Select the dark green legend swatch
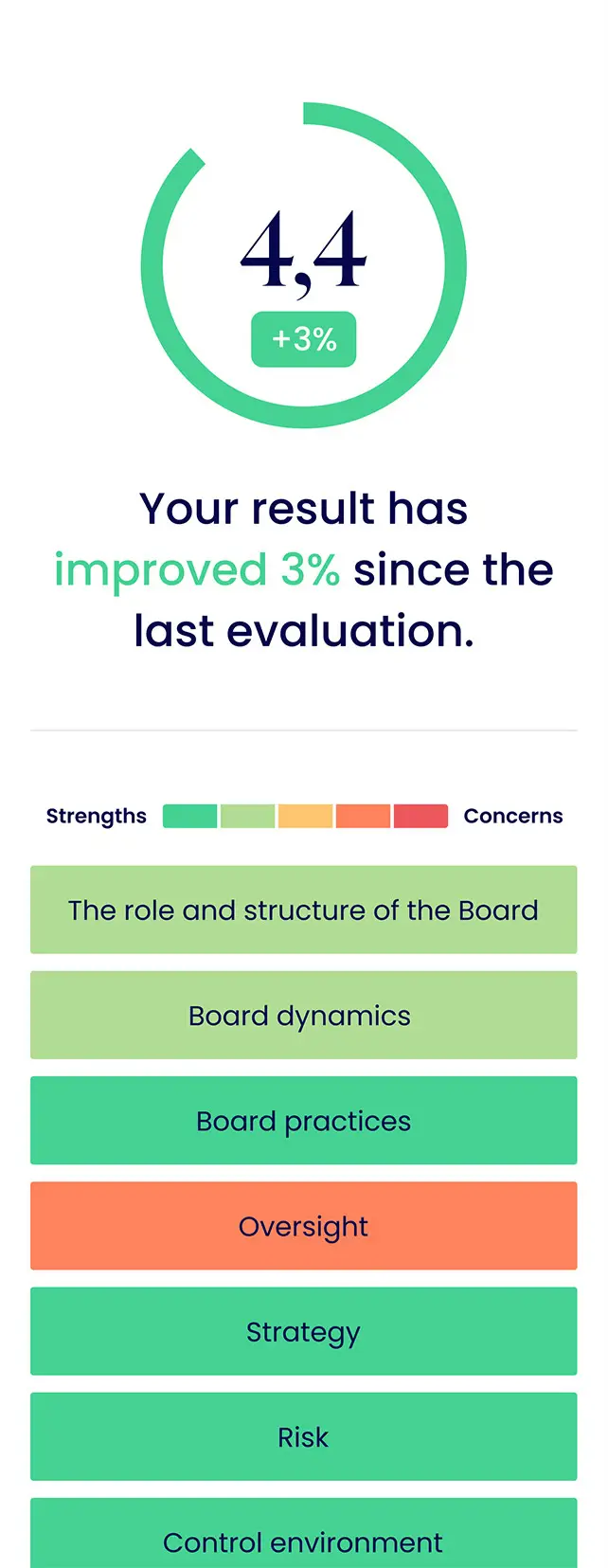The width and height of the screenshot is (608, 1568). pos(189,816)
